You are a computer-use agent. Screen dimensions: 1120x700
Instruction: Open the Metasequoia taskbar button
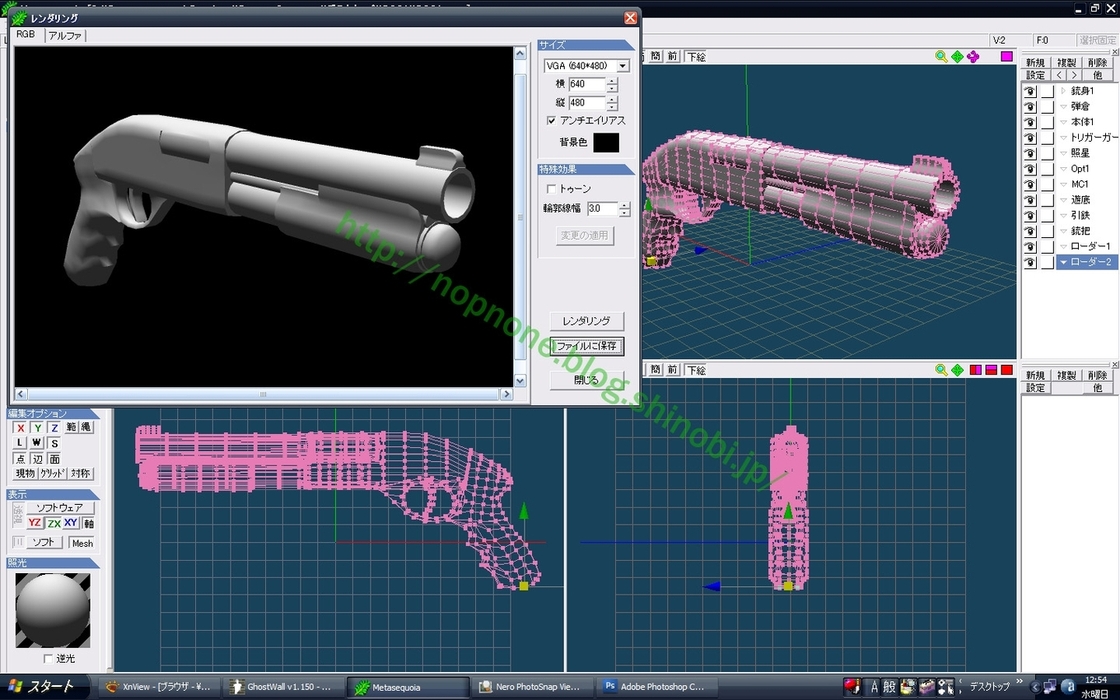(x=408, y=687)
